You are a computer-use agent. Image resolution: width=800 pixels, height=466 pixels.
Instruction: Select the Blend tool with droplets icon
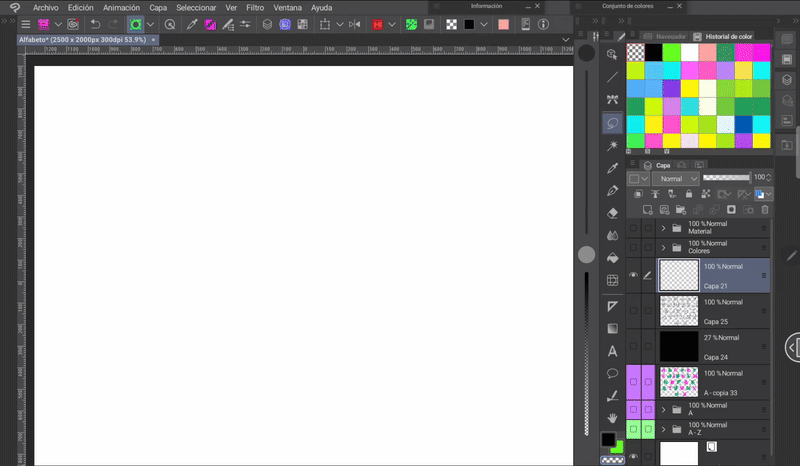(612, 235)
